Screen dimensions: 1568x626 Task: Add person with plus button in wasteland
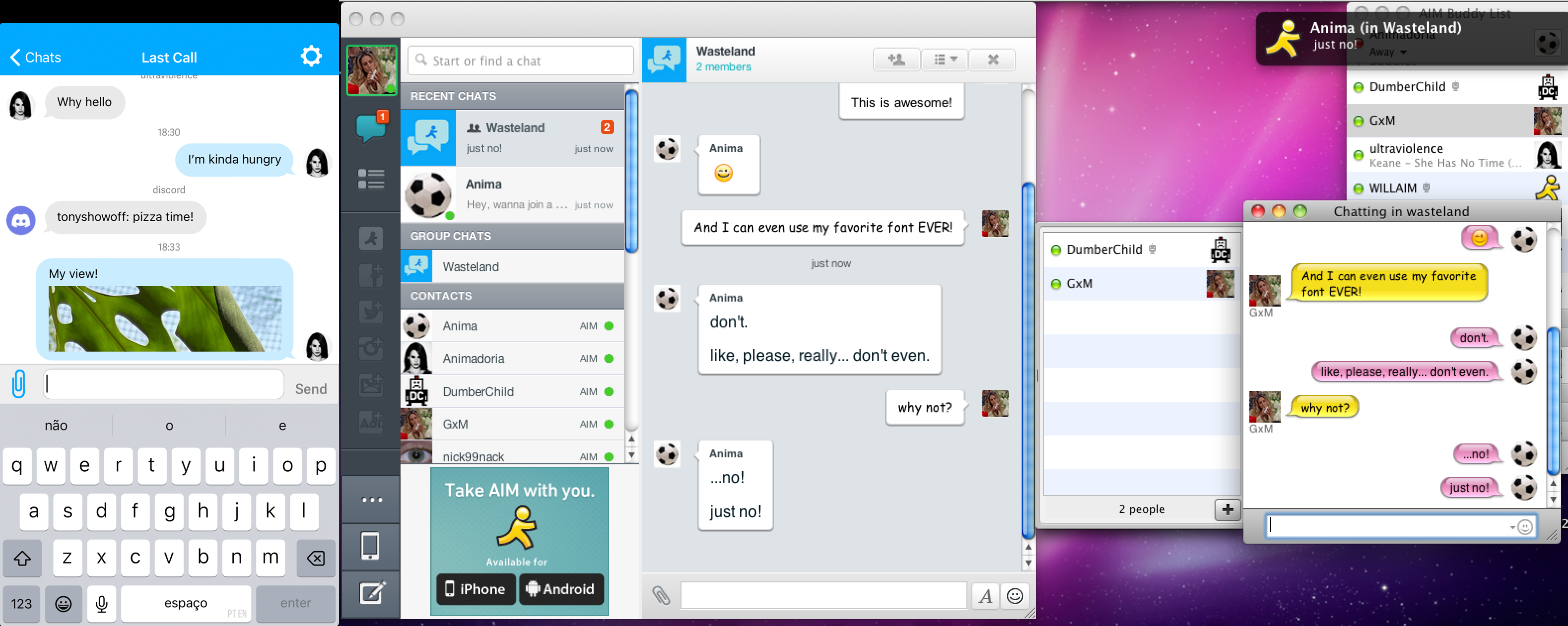(x=1227, y=509)
